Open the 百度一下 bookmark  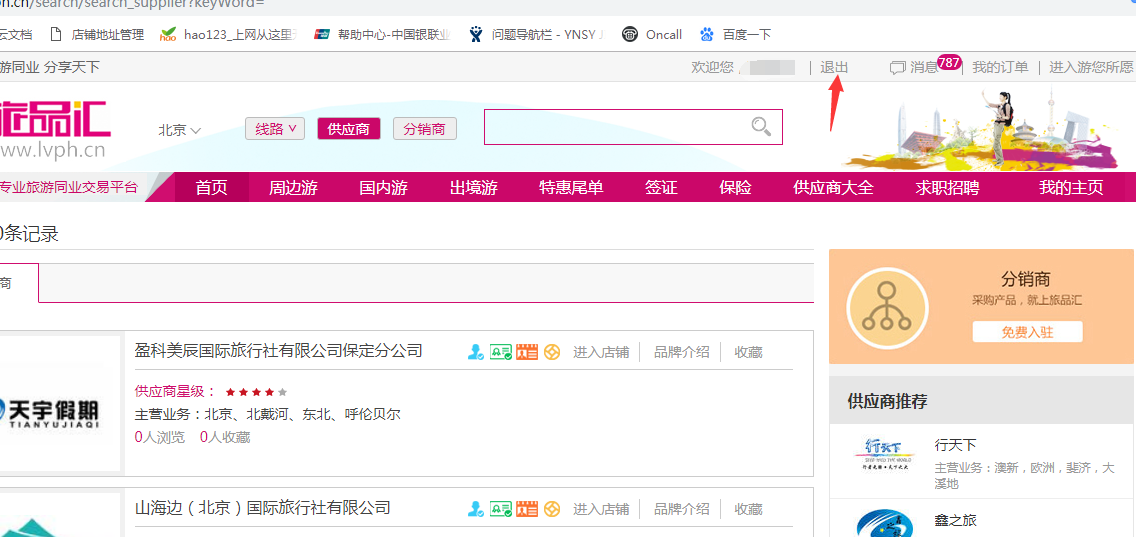click(735, 34)
